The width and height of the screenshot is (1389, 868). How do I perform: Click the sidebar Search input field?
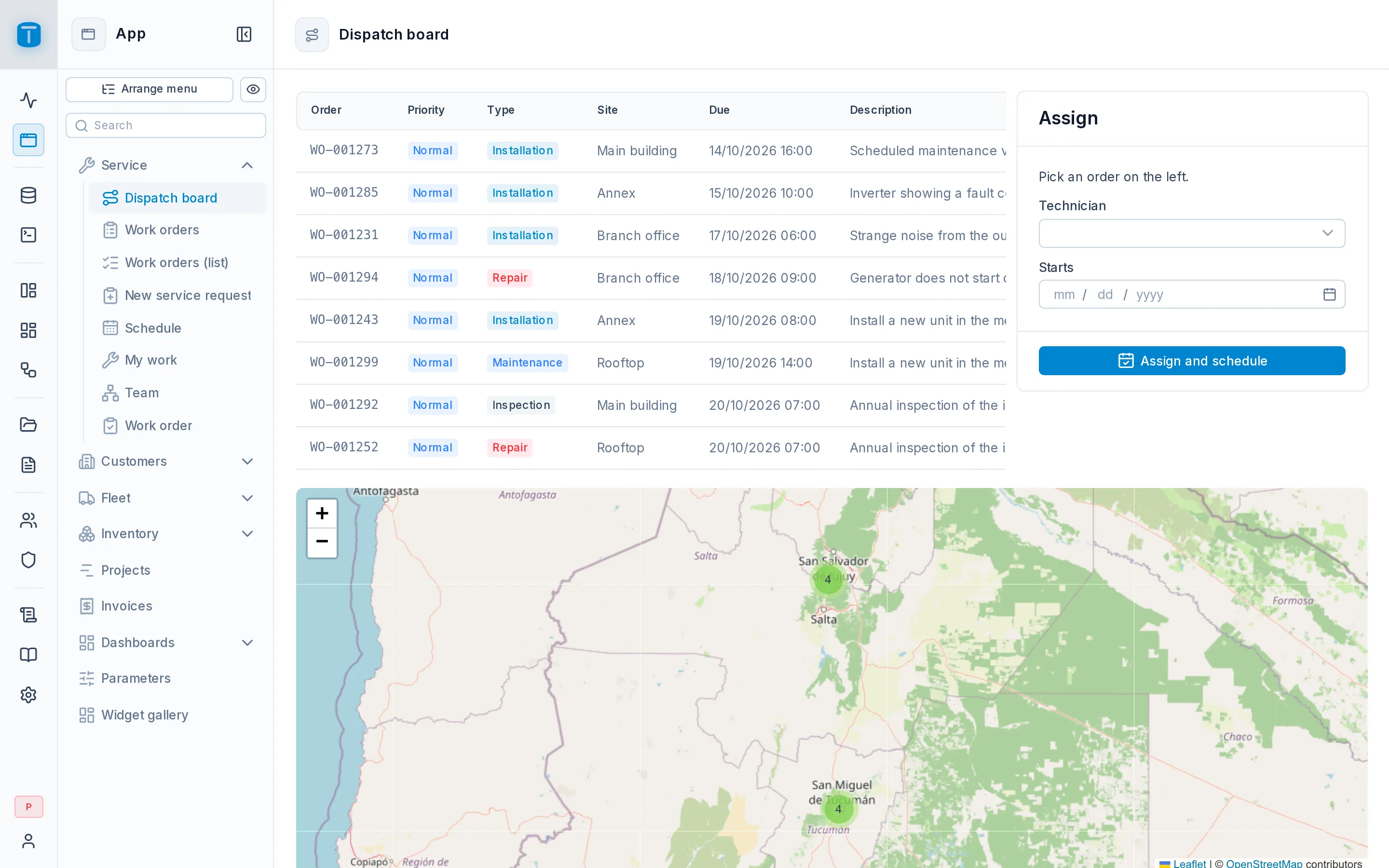click(x=166, y=125)
